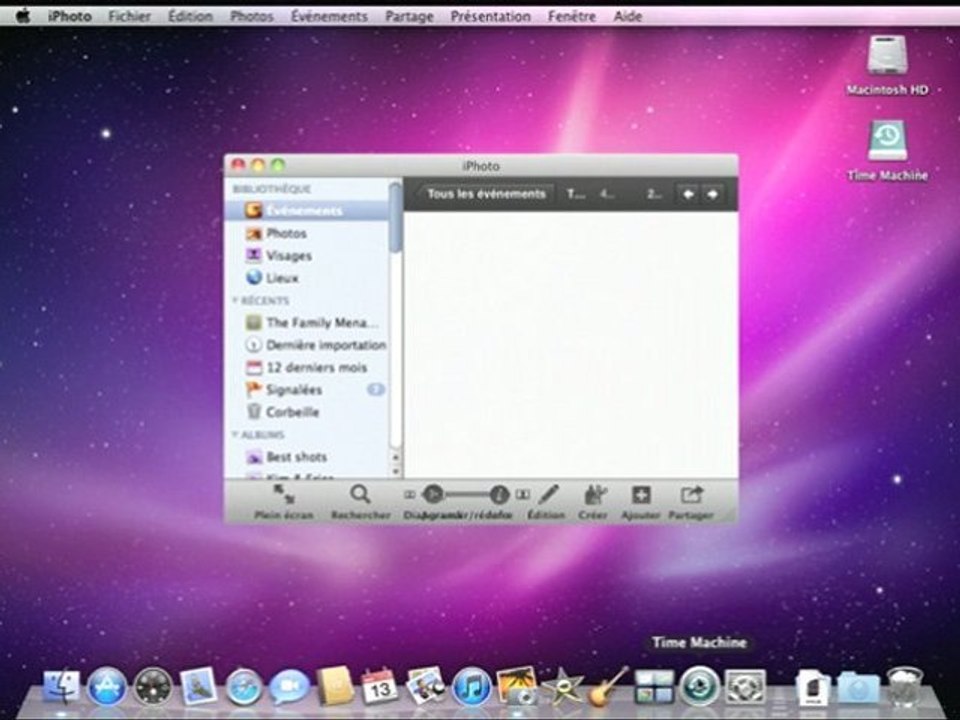Image resolution: width=960 pixels, height=720 pixels.
Task: Open the Fichier menu
Action: [129, 16]
